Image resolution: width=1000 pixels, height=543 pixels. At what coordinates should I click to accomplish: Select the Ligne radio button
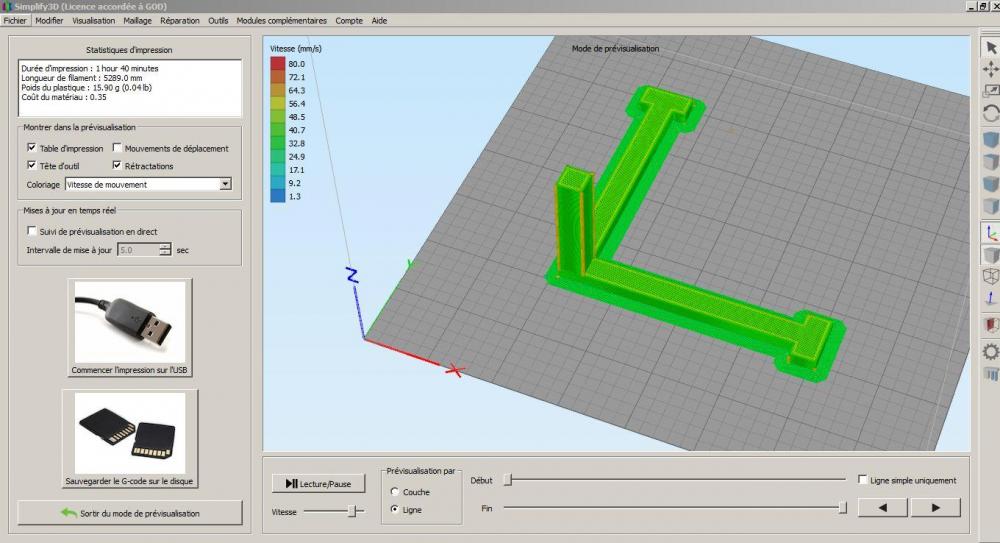pyautogui.click(x=395, y=509)
